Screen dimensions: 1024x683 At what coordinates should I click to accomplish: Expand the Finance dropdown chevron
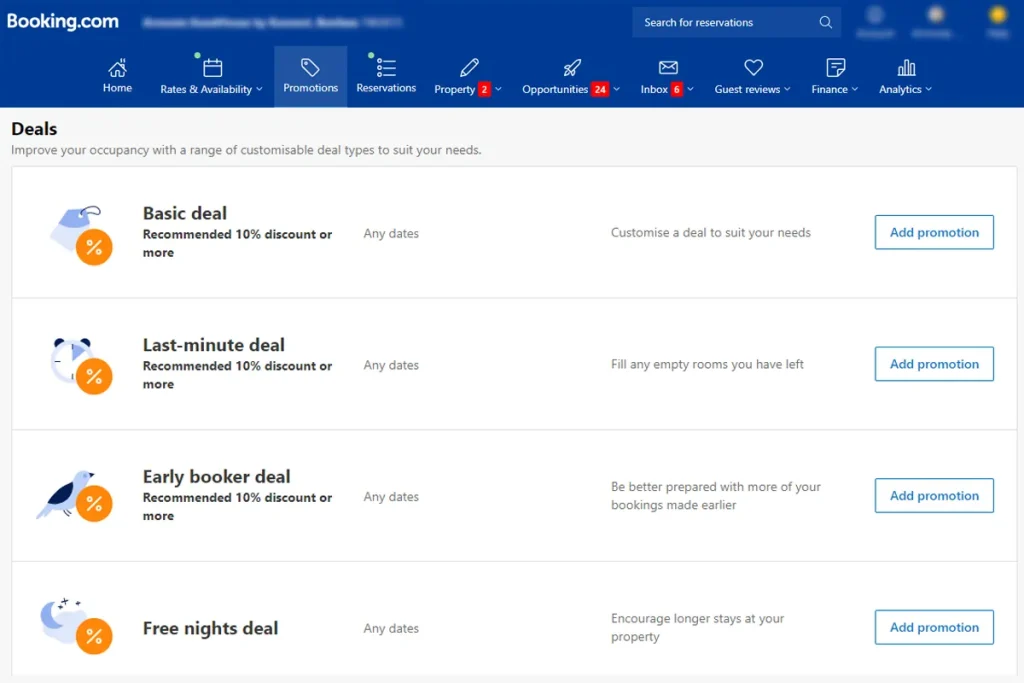[855, 89]
